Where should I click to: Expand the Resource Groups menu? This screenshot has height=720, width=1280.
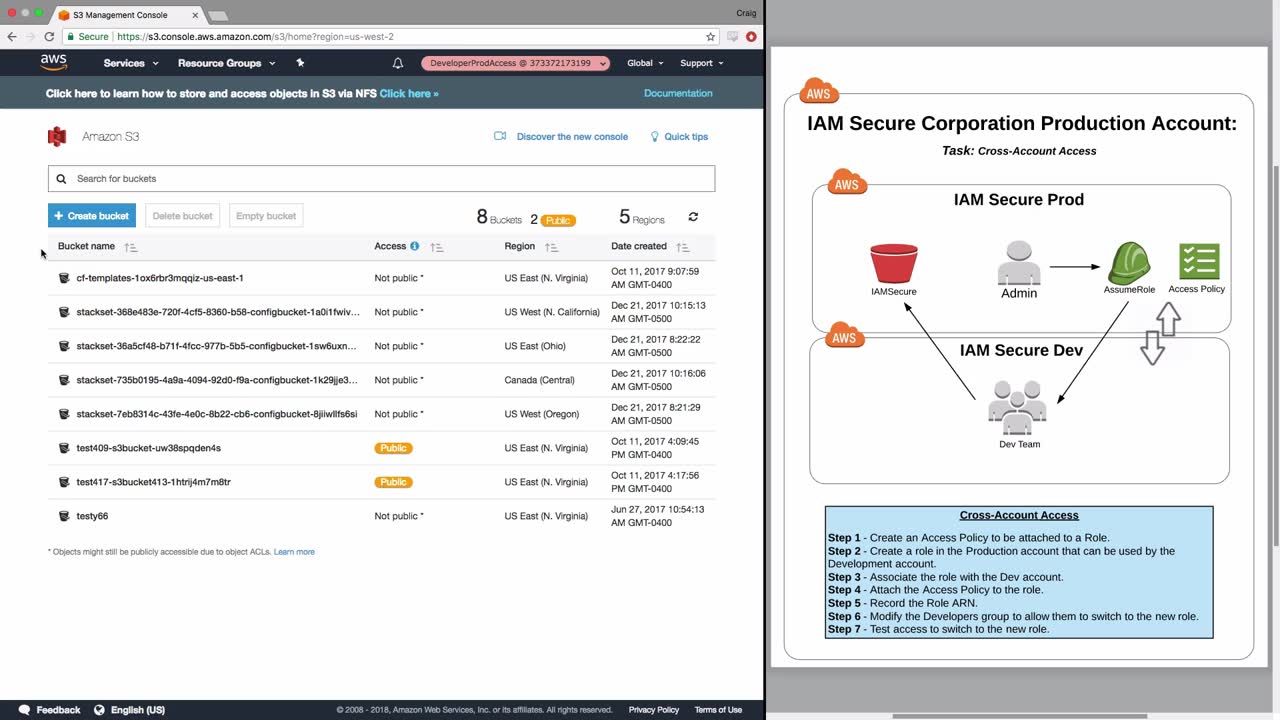(x=225, y=63)
